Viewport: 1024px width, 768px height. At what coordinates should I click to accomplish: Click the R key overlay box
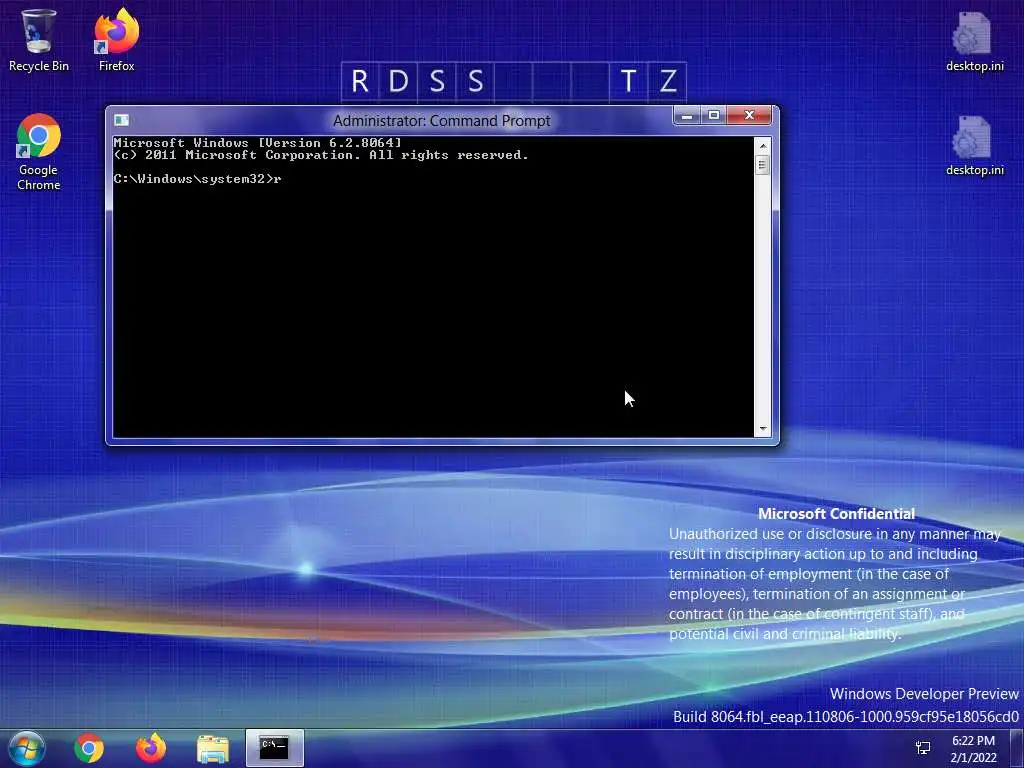point(360,82)
